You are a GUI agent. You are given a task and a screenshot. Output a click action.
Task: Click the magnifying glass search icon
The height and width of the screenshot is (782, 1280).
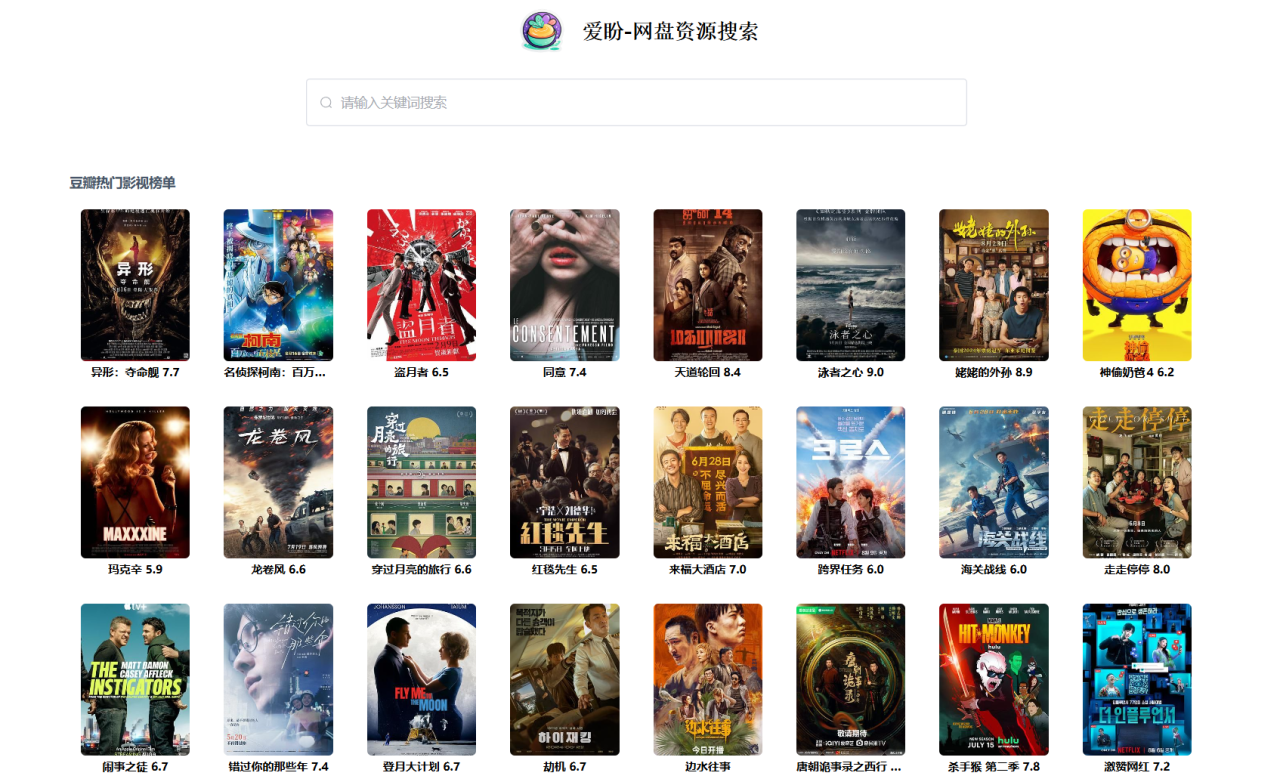(x=324, y=102)
